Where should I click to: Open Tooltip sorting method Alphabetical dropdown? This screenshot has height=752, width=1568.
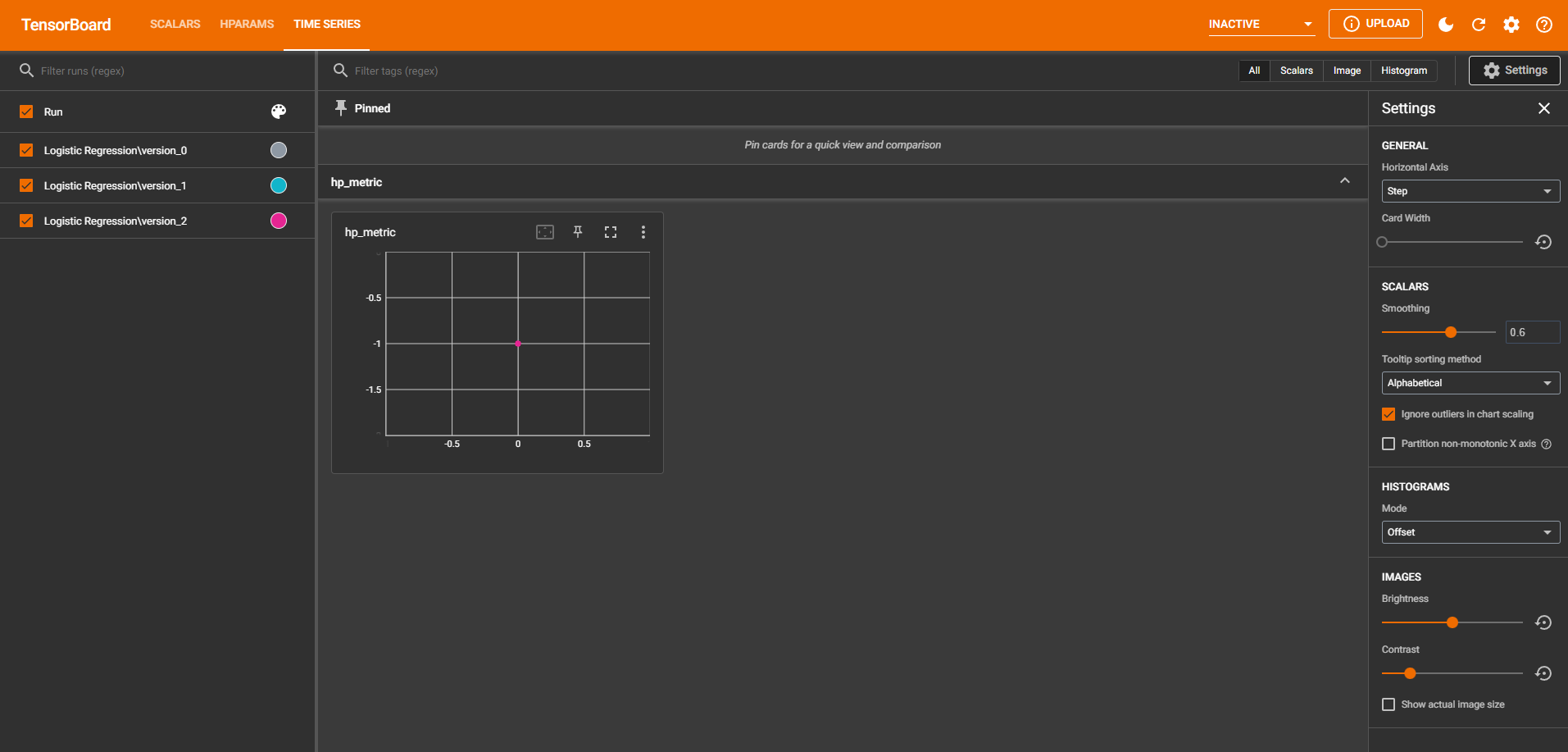(1470, 383)
